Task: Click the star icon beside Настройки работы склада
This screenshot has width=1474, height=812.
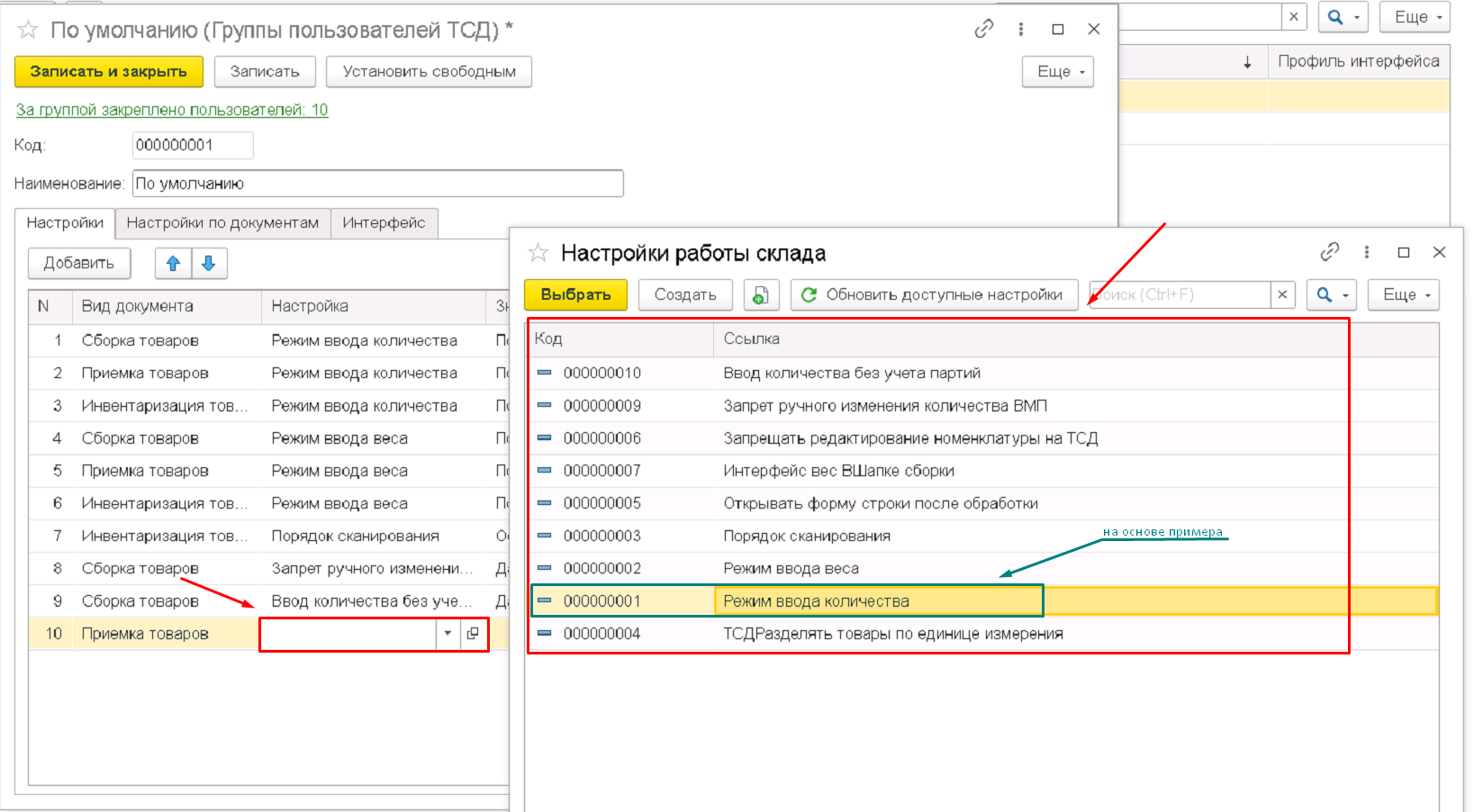Action: tap(538, 253)
